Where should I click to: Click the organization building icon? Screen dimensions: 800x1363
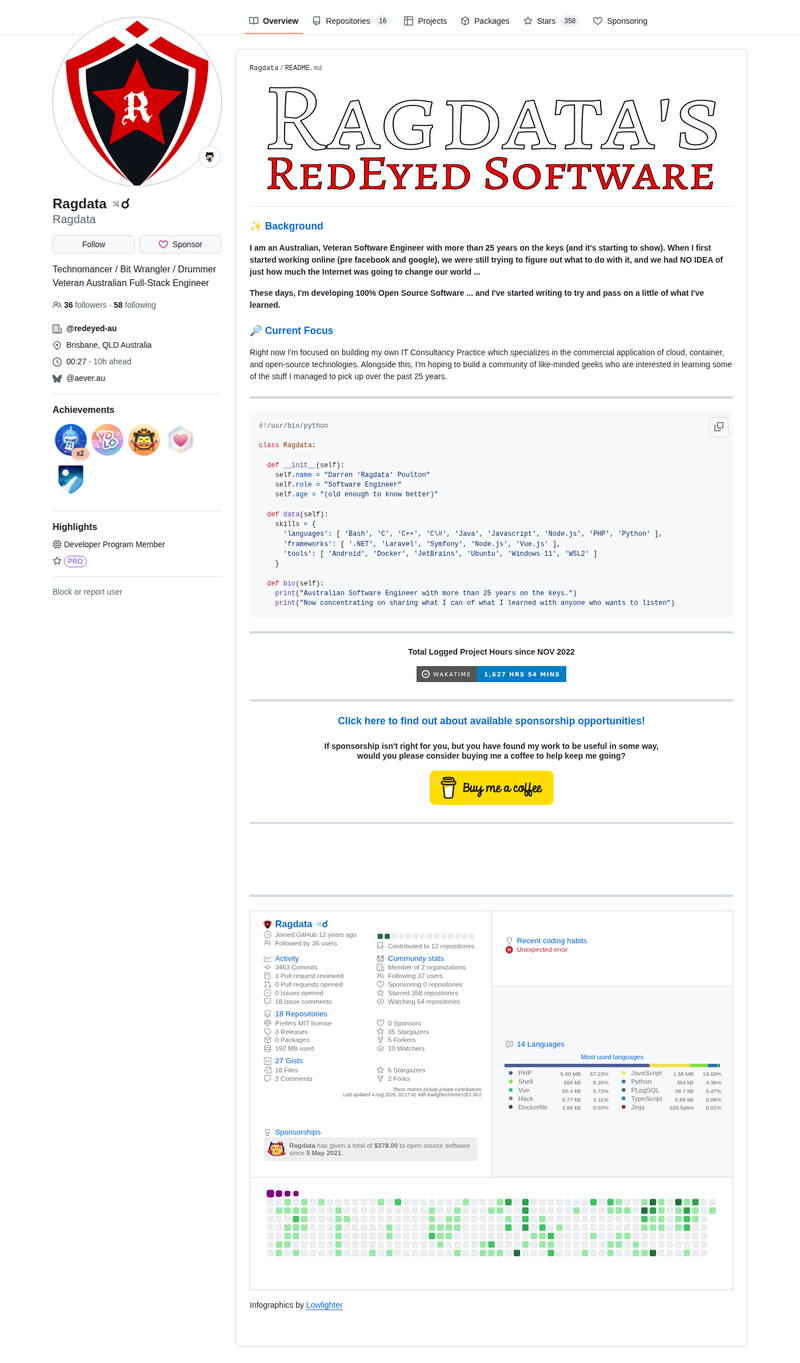pos(57,329)
